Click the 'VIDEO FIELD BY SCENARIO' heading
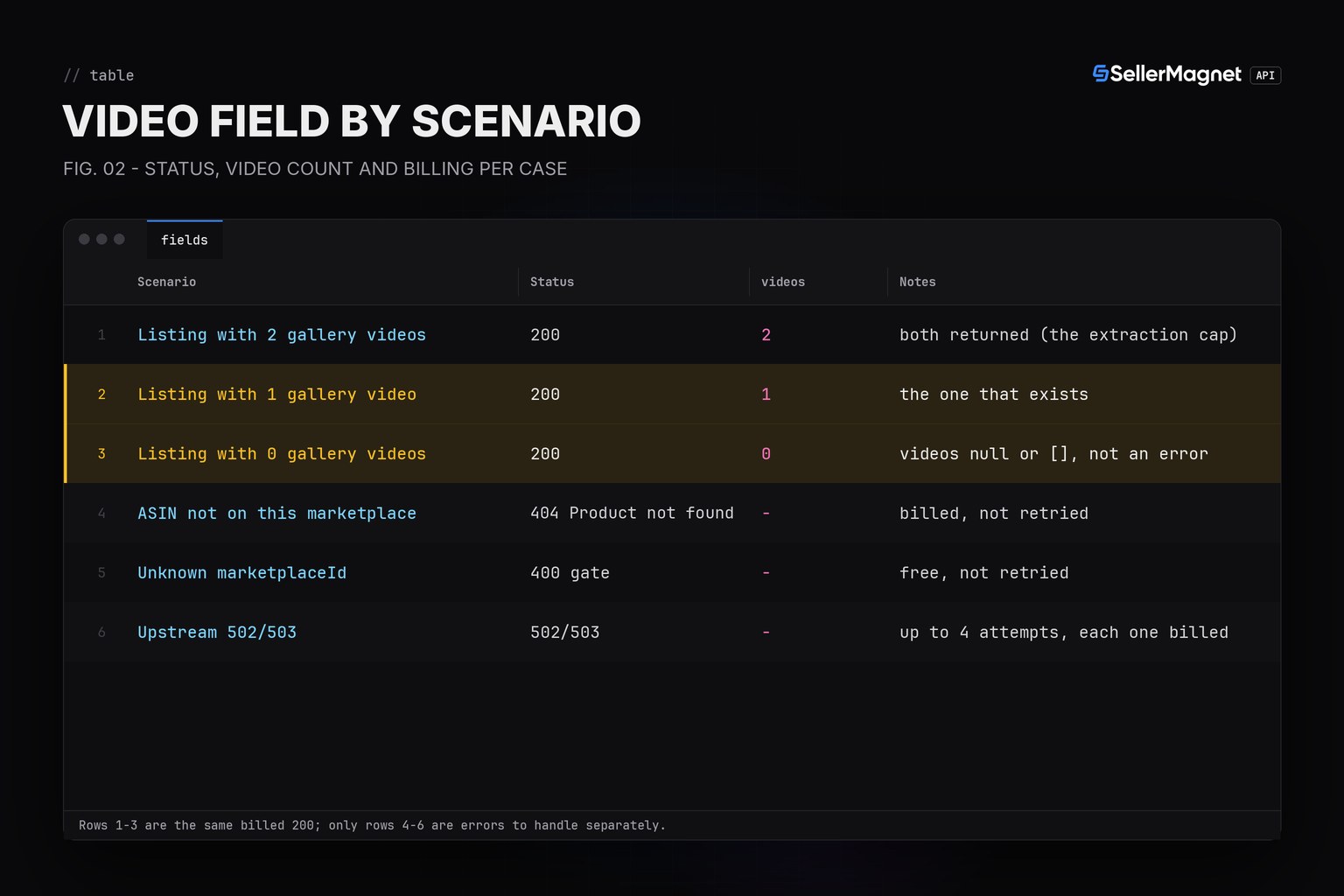Image resolution: width=1344 pixels, height=896 pixels. tap(352, 121)
